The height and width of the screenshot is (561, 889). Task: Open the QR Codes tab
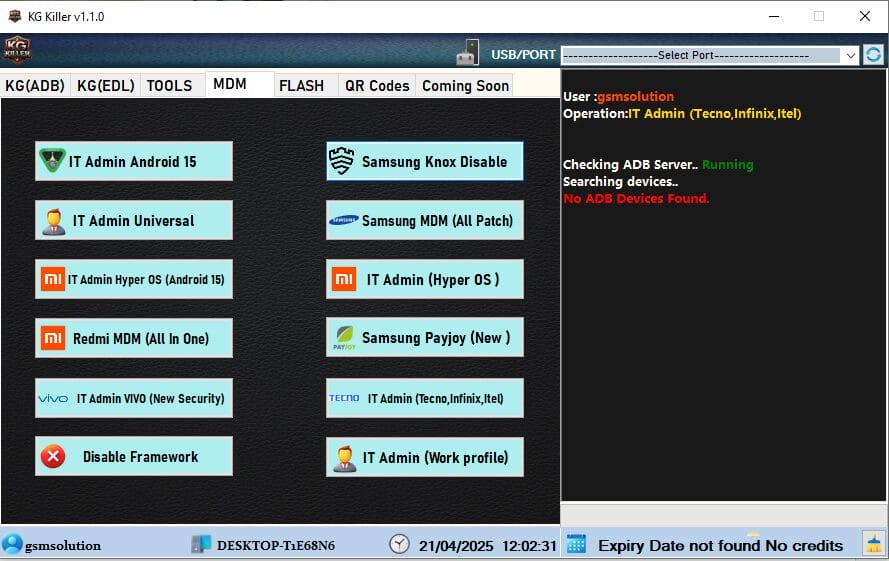[x=377, y=86]
